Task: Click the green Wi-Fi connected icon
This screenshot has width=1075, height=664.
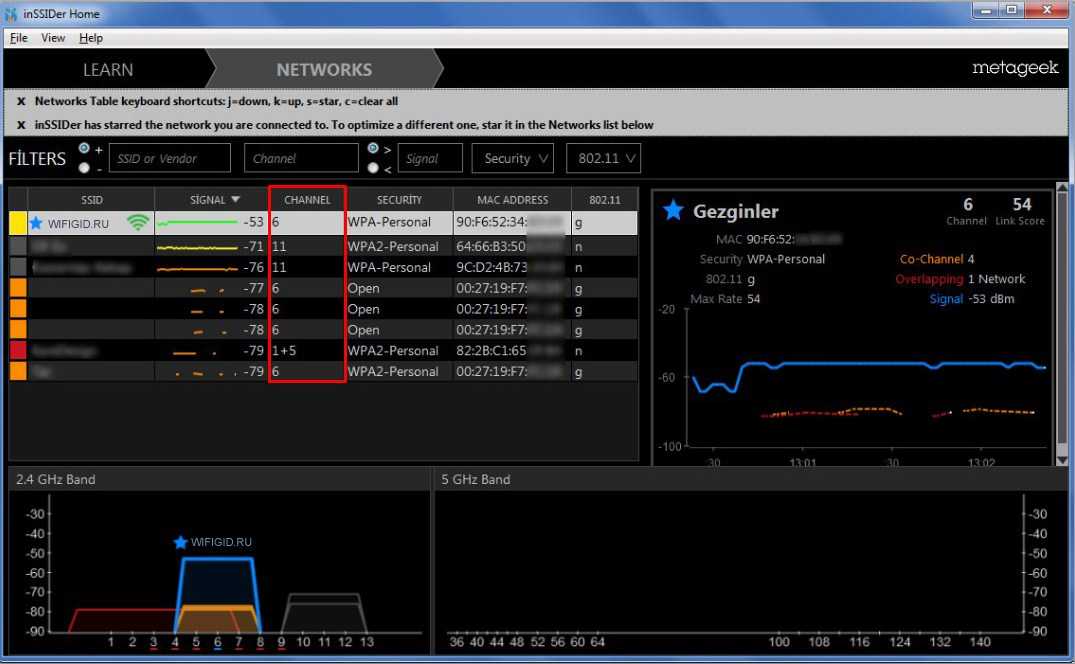Action: point(138,223)
